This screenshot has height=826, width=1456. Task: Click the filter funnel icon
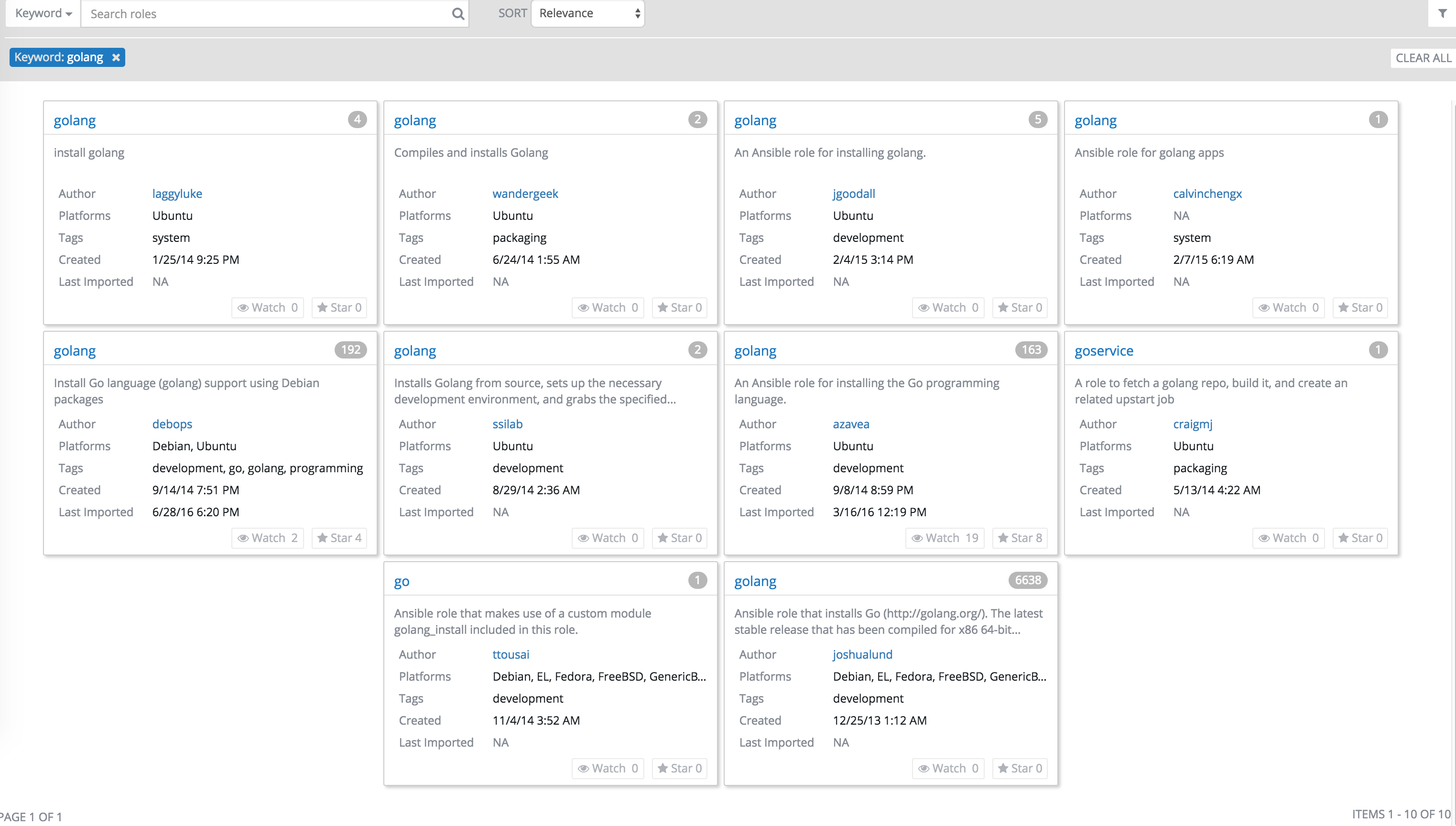(x=1442, y=13)
